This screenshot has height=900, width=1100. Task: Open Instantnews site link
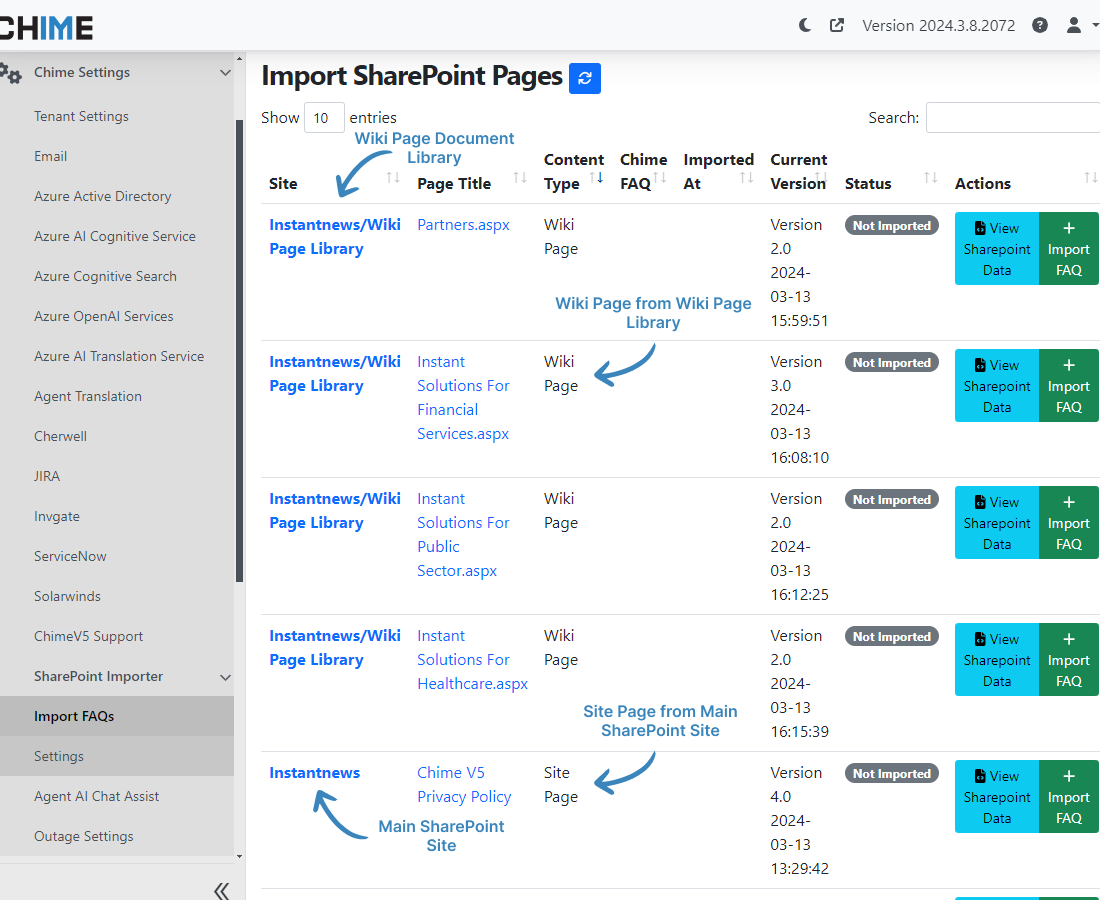314,772
